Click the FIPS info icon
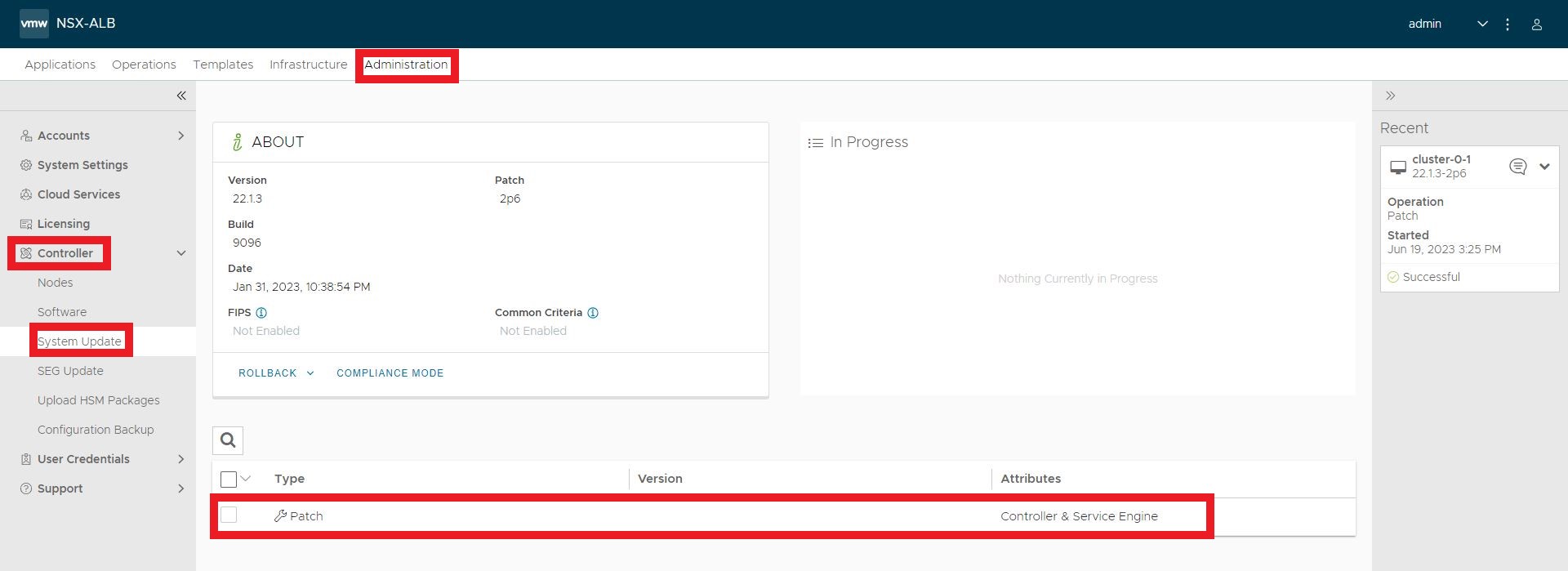This screenshot has width=1568, height=571. coord(261,313)
